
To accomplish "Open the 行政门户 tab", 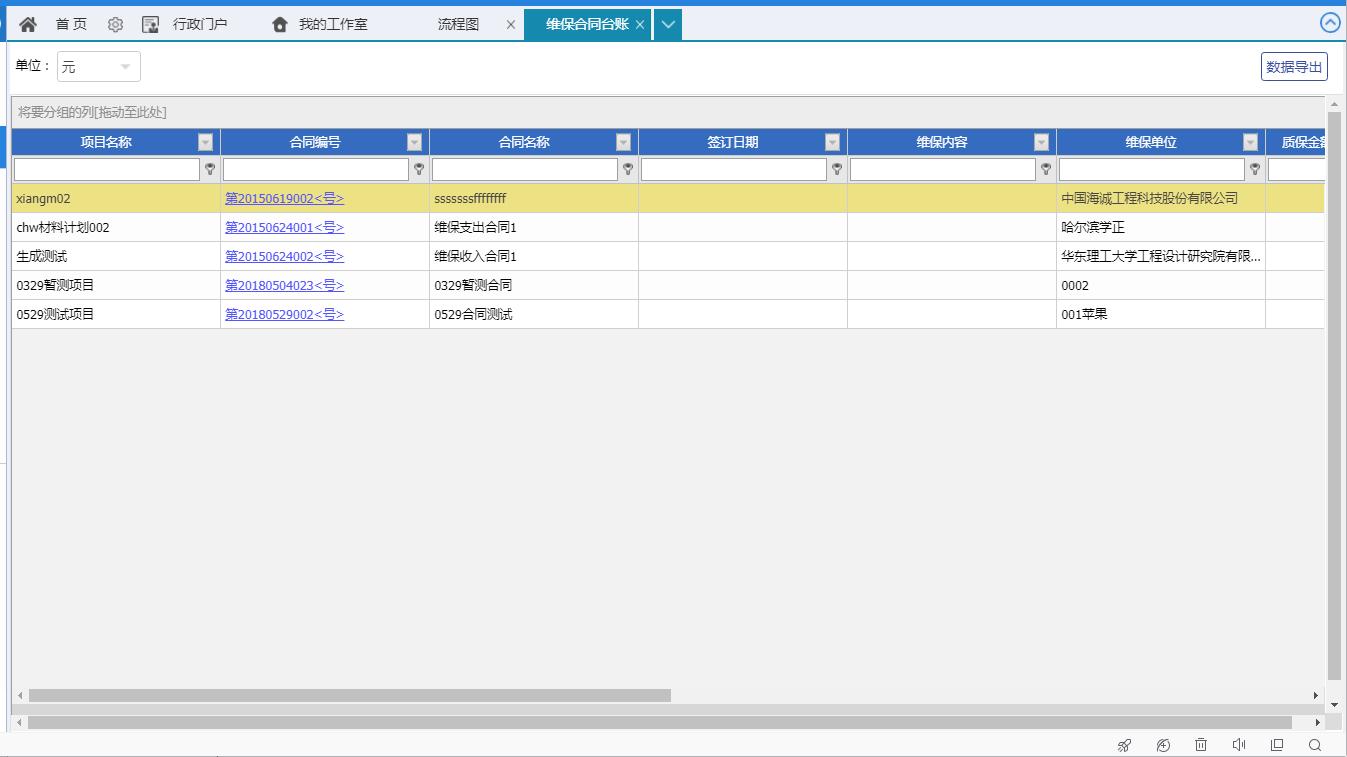I will 199,24.
